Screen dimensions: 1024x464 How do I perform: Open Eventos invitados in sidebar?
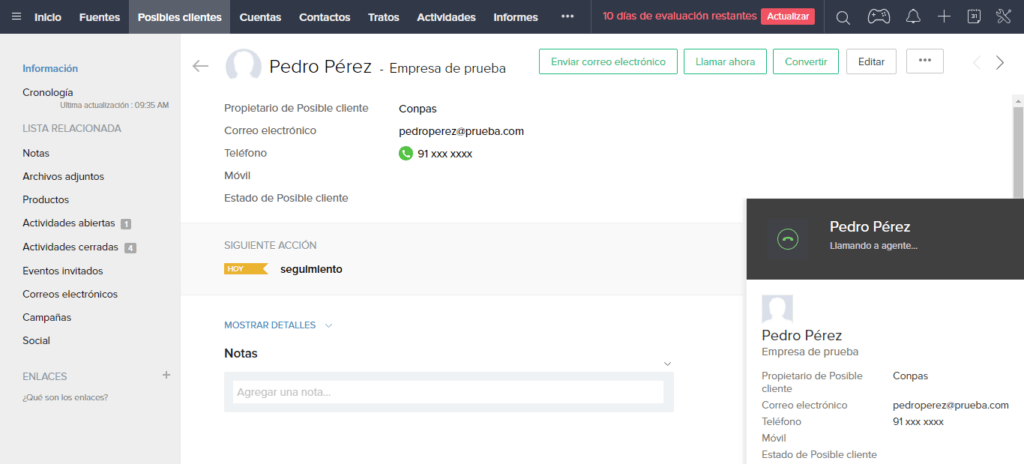(x=63, y=271)
